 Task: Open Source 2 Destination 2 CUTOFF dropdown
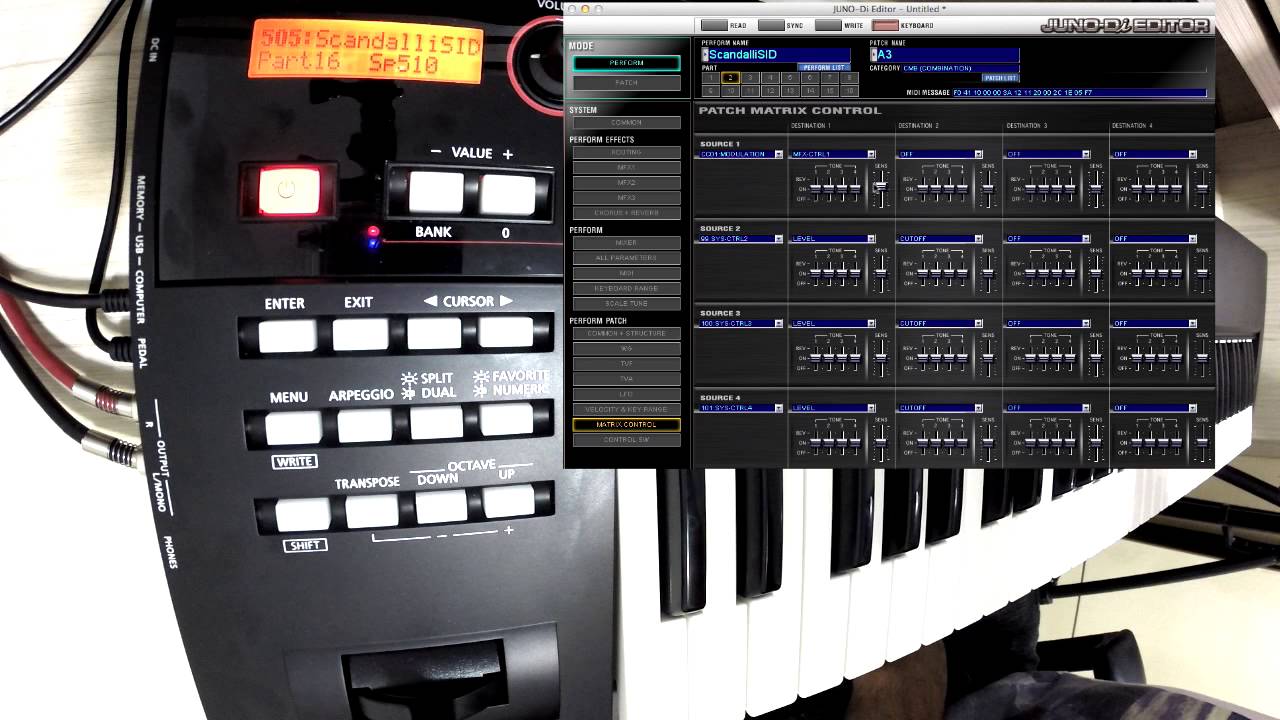pyautogui.click(x=940, y=239)
